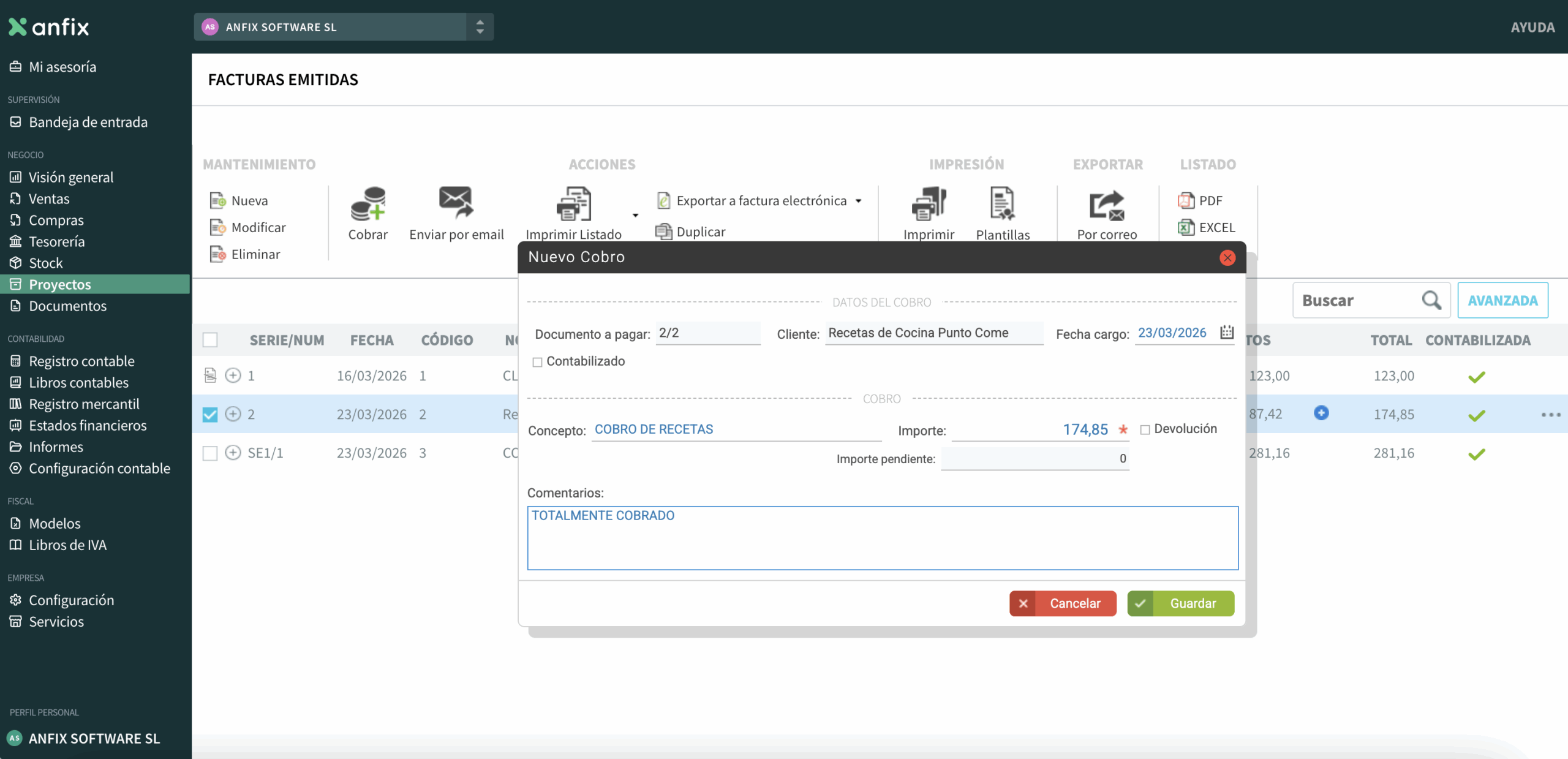The width and height of the screenshot is (1568, 759).
Task: Open the ANFIX SOFTWARE SL company selector
Action: (343, 27)
